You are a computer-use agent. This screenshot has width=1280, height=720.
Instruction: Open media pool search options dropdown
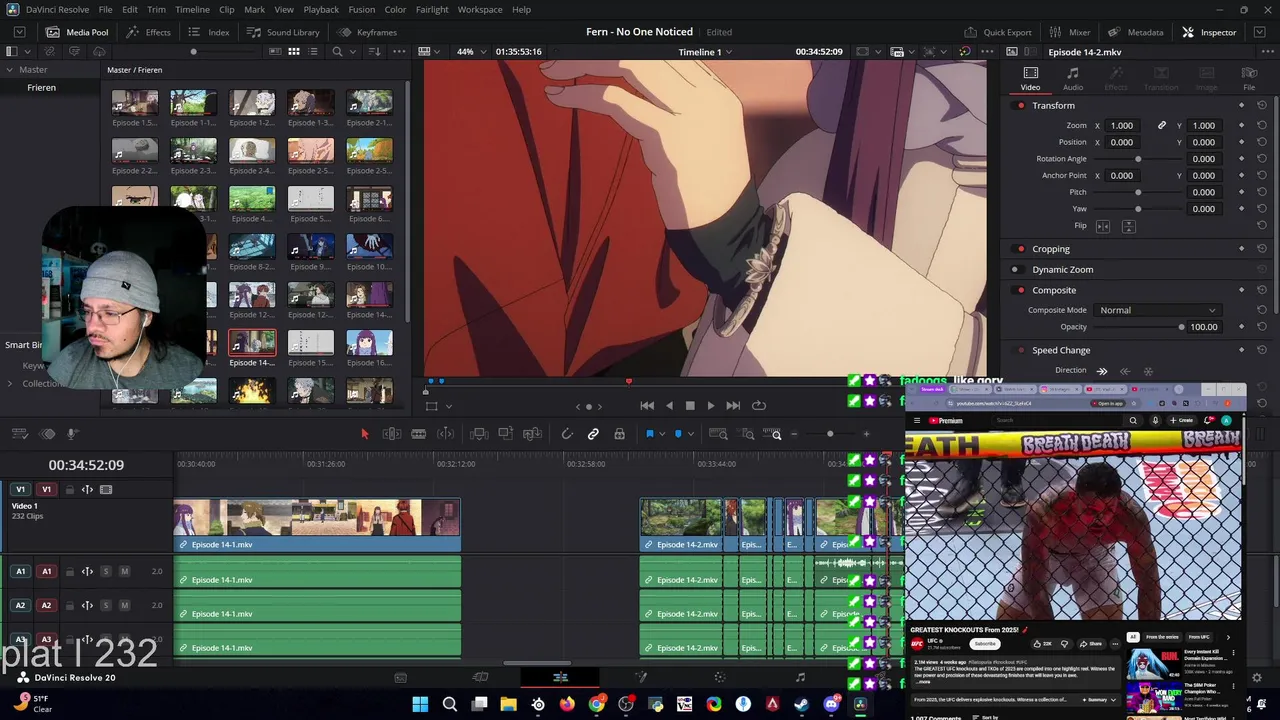pyautogui.click(x=354, y=52)
